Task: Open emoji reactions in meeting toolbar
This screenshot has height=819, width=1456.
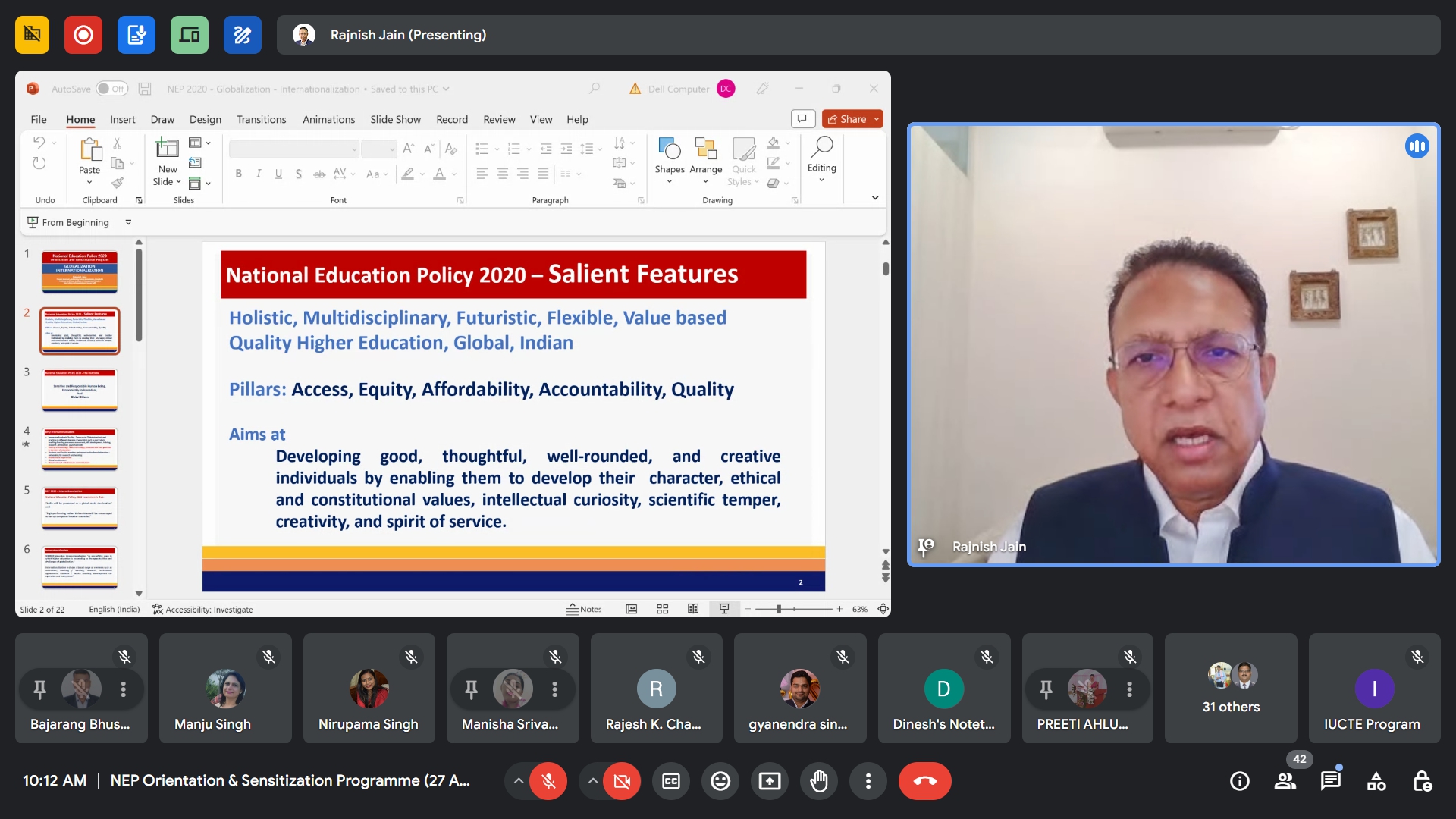Action: pyautogui.click(x=720, y=781)
